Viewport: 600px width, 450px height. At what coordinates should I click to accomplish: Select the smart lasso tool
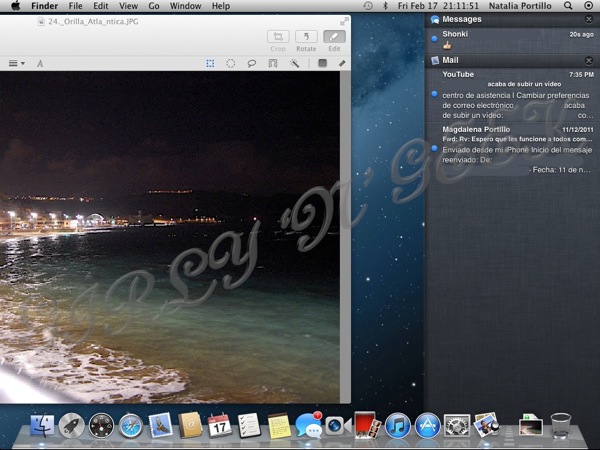pyautogui.click(x=272, y=64)
